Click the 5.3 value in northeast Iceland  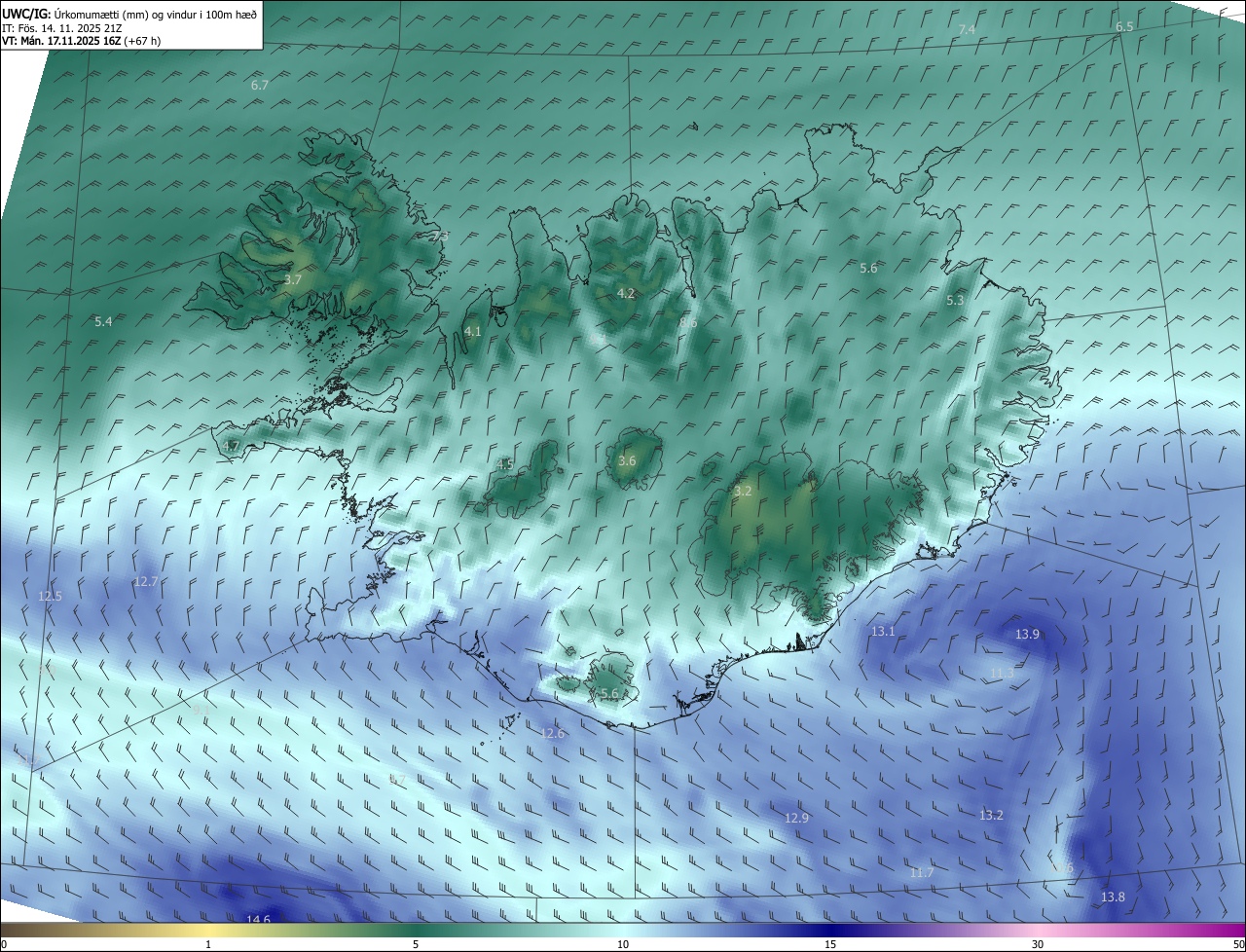coord(955,301)
